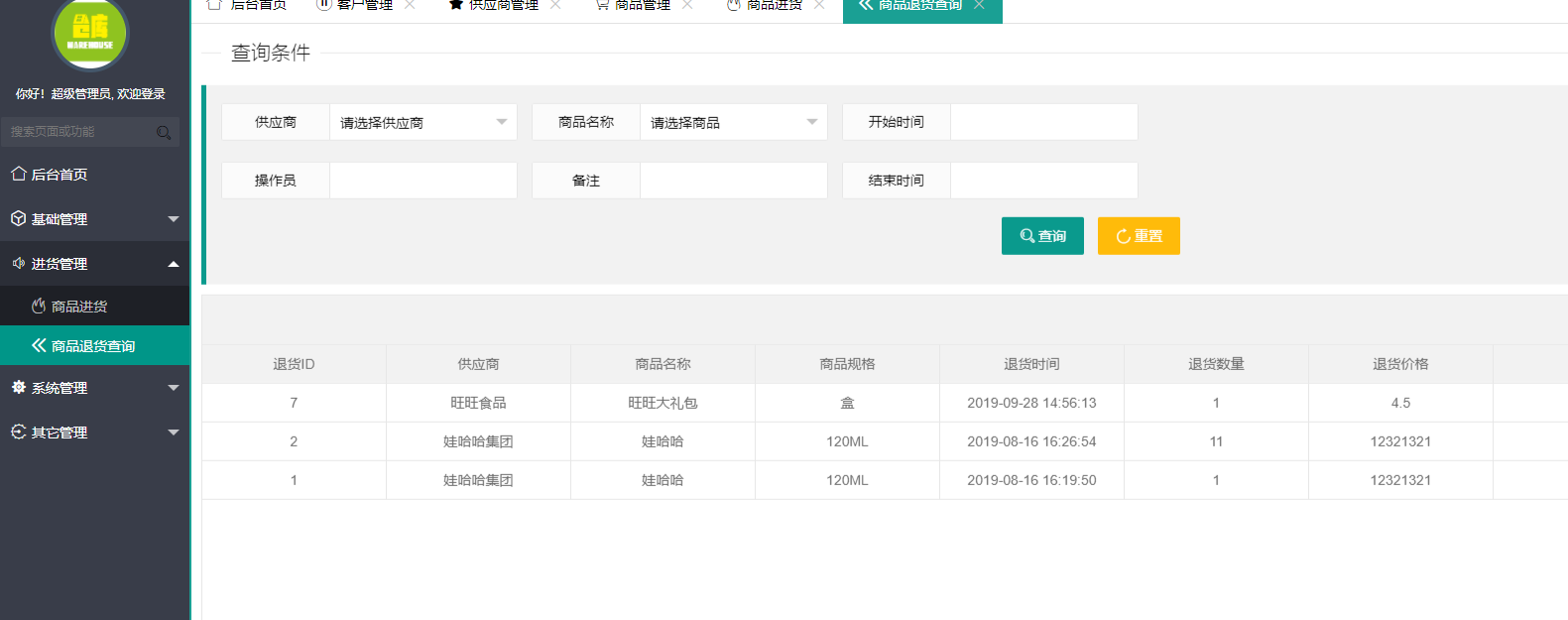Viewport: 1568px width, 620px height.
Task: Click the 4.5 price cell
Action: click(1400, 403)
